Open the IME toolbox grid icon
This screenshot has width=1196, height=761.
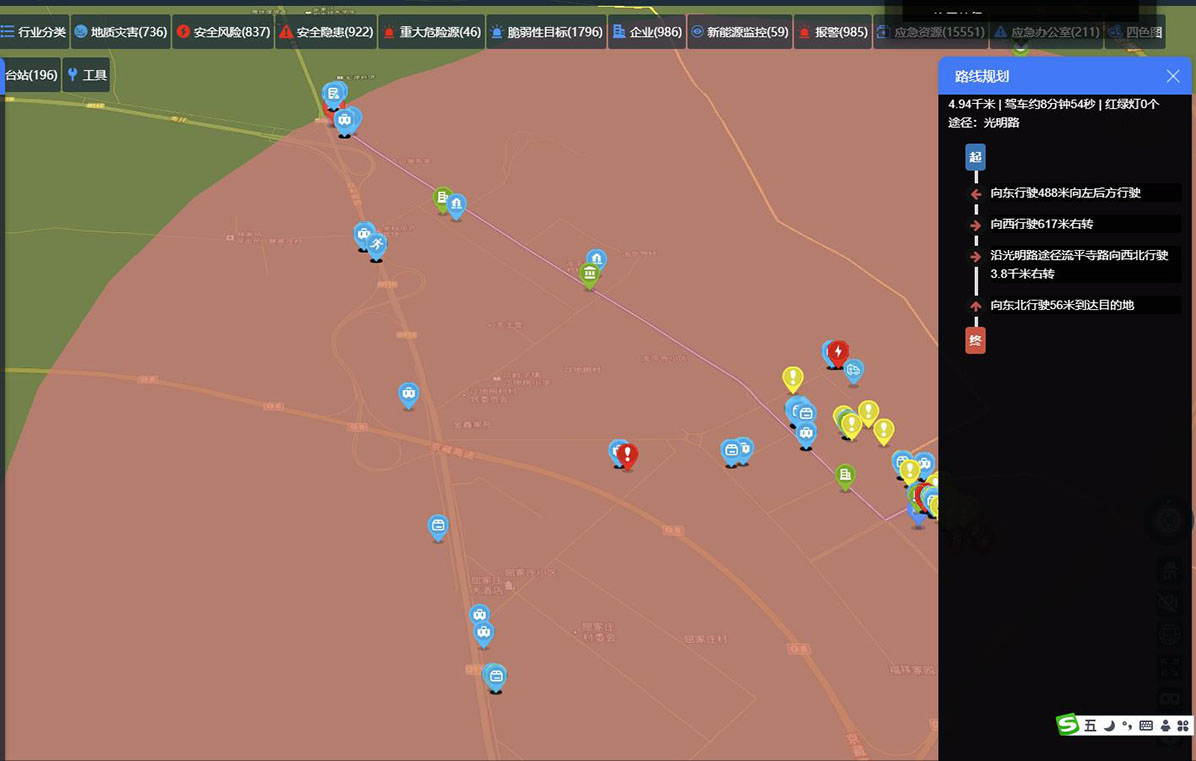1183,725
